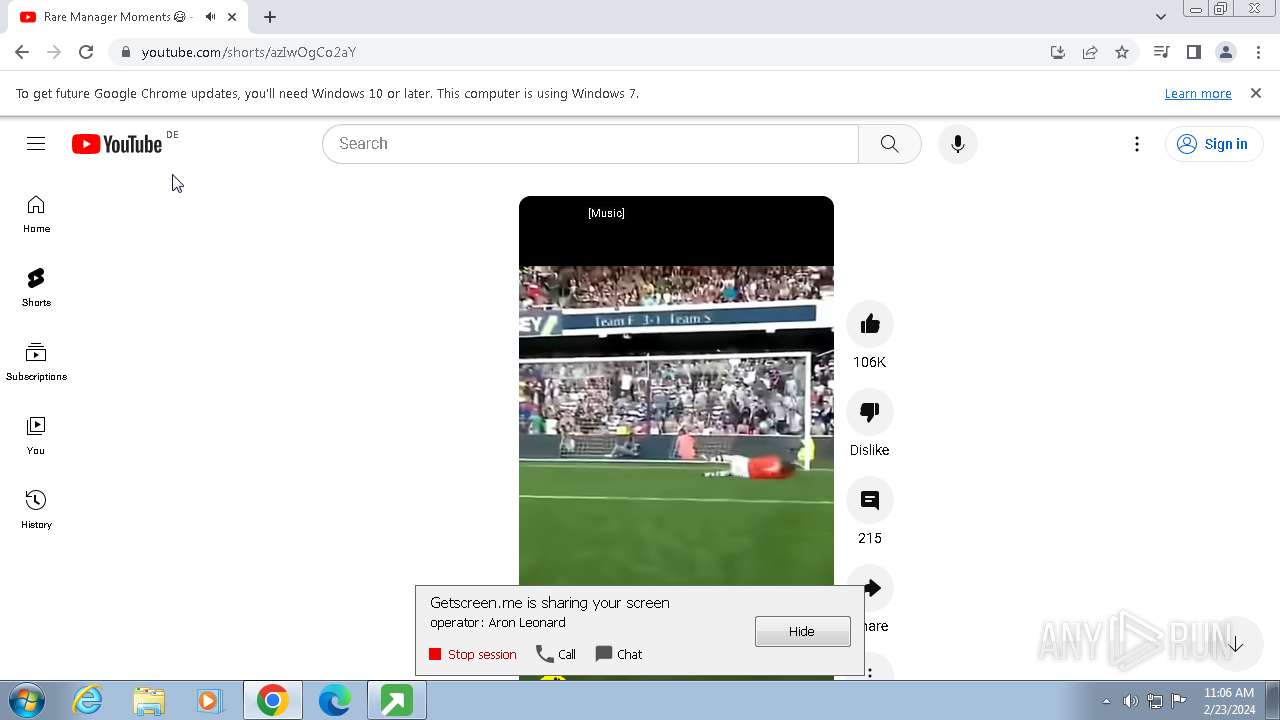This screenshot has width=1280, height=720.
Task: Click the Sign in button
Action: pyautogui.click(x=1212, y=144)
